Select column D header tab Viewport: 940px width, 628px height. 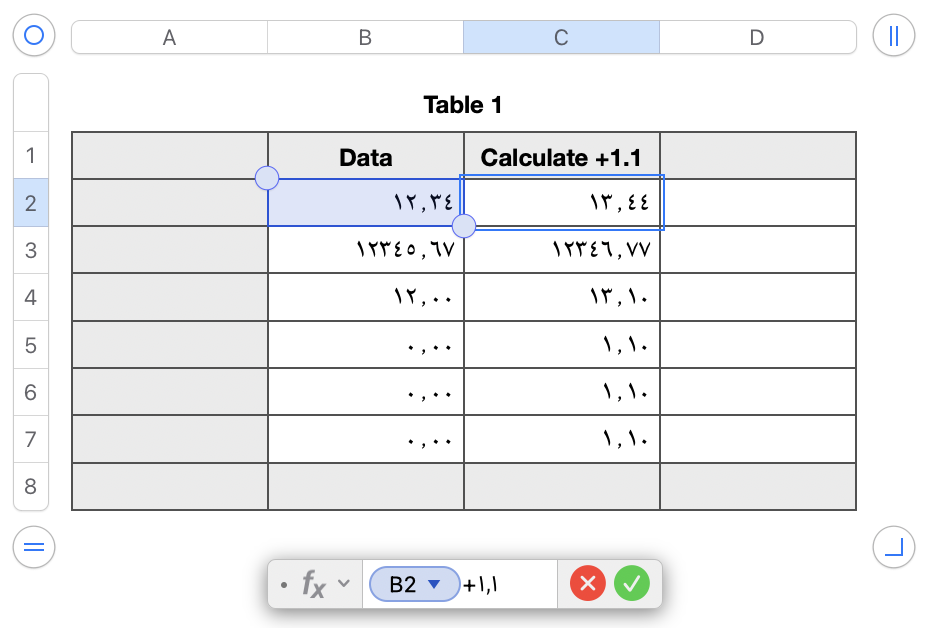(x=757, y=37)
